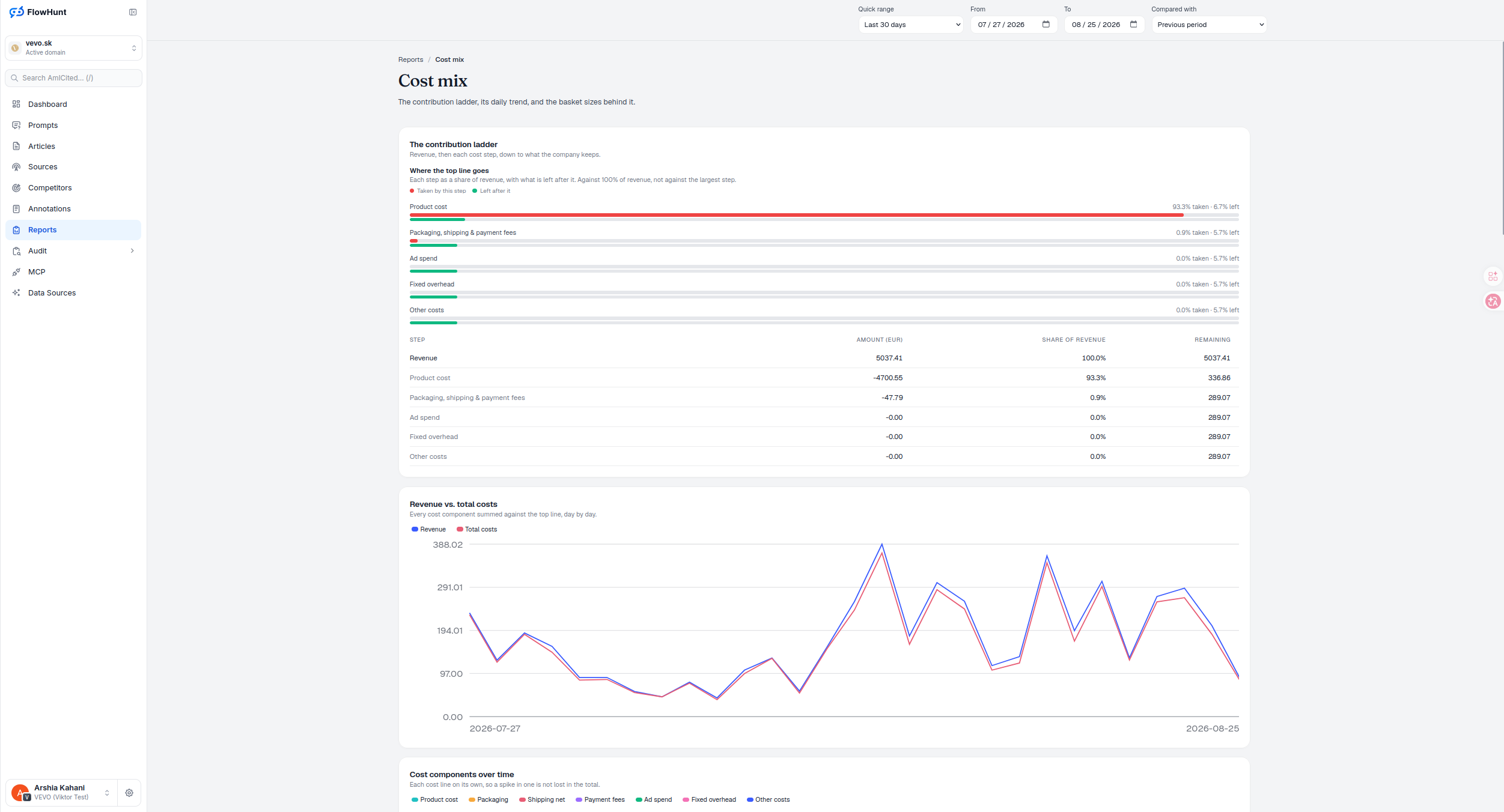Click the -47.79 amount cell
The width and height of the screenshot is (1504, 812).
coord(892,398)
